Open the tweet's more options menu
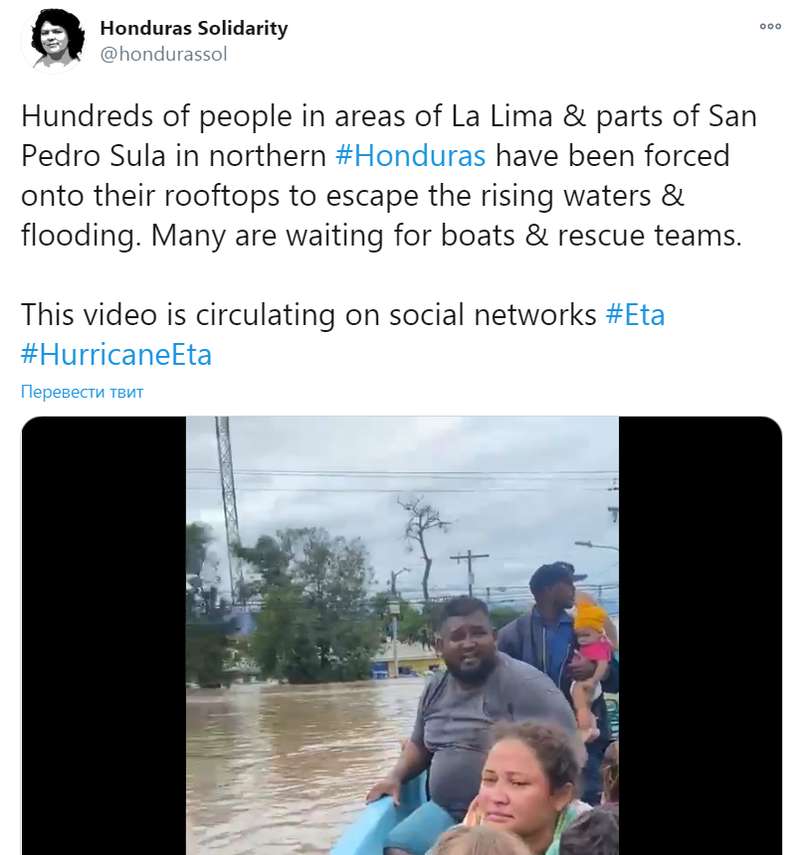The height and width of the screenshot is (855, 800). (x=770, y=26)
